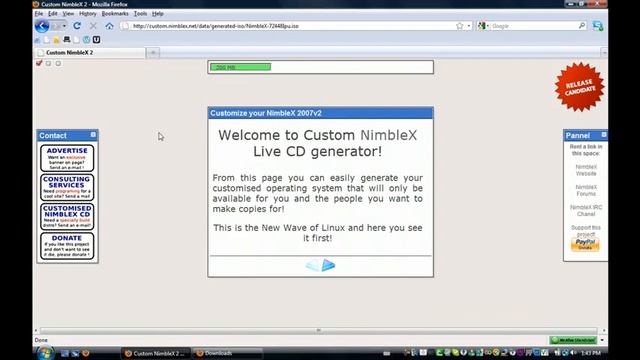
Task: Open the Help menu
Action: [x=158, y=13]
